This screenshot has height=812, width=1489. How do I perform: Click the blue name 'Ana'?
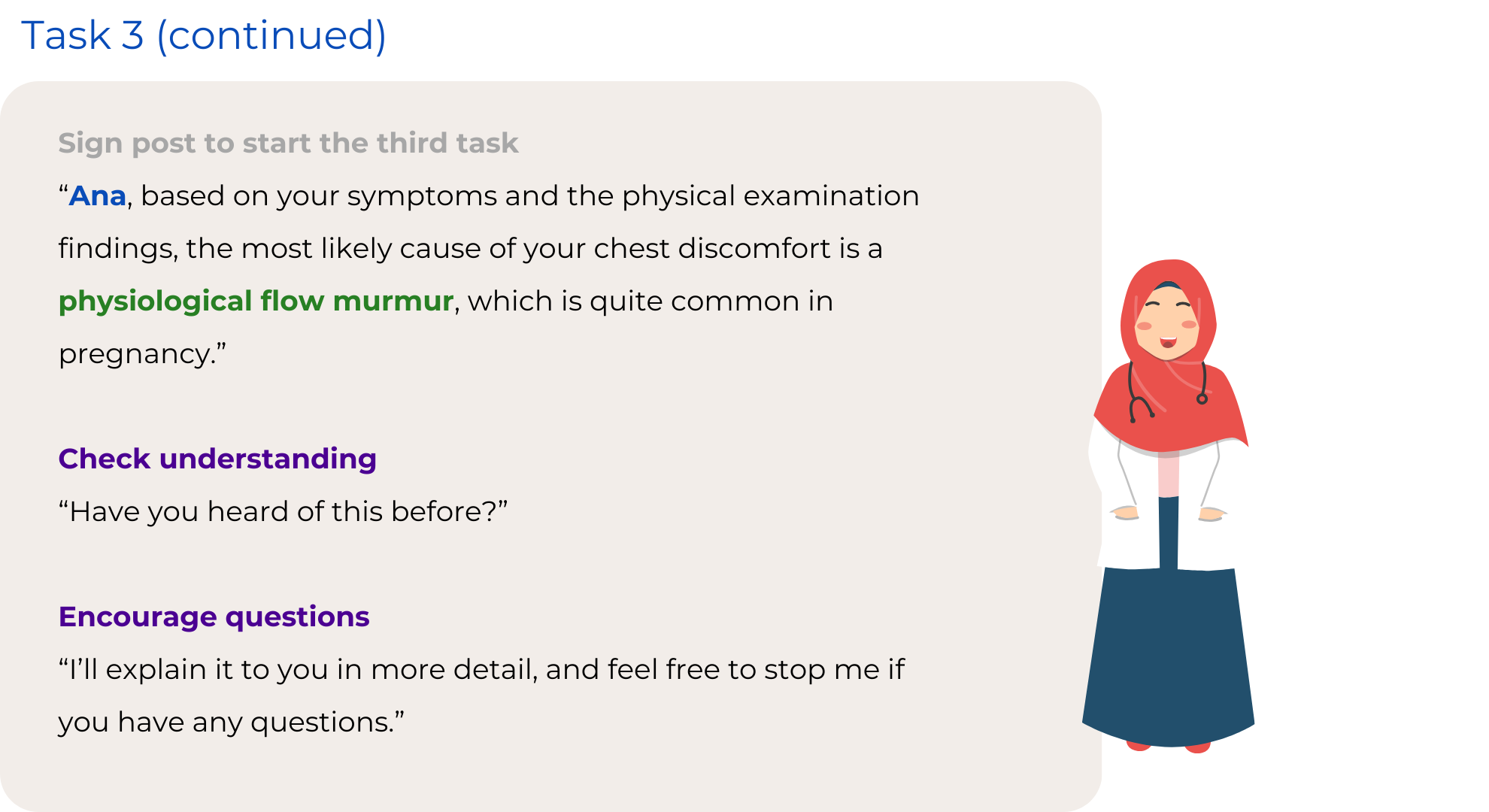pos(97,195)
